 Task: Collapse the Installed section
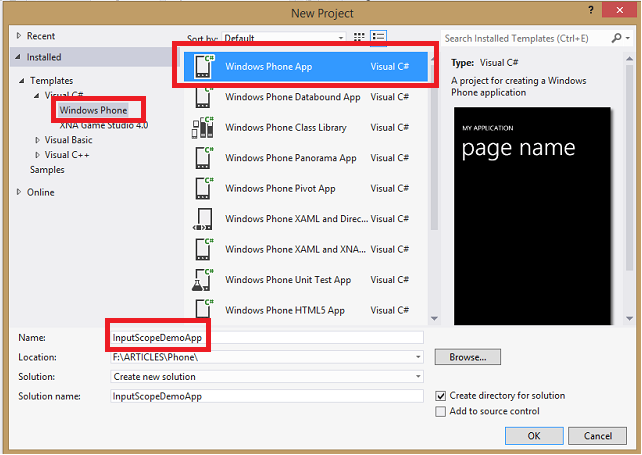[18, 57]
